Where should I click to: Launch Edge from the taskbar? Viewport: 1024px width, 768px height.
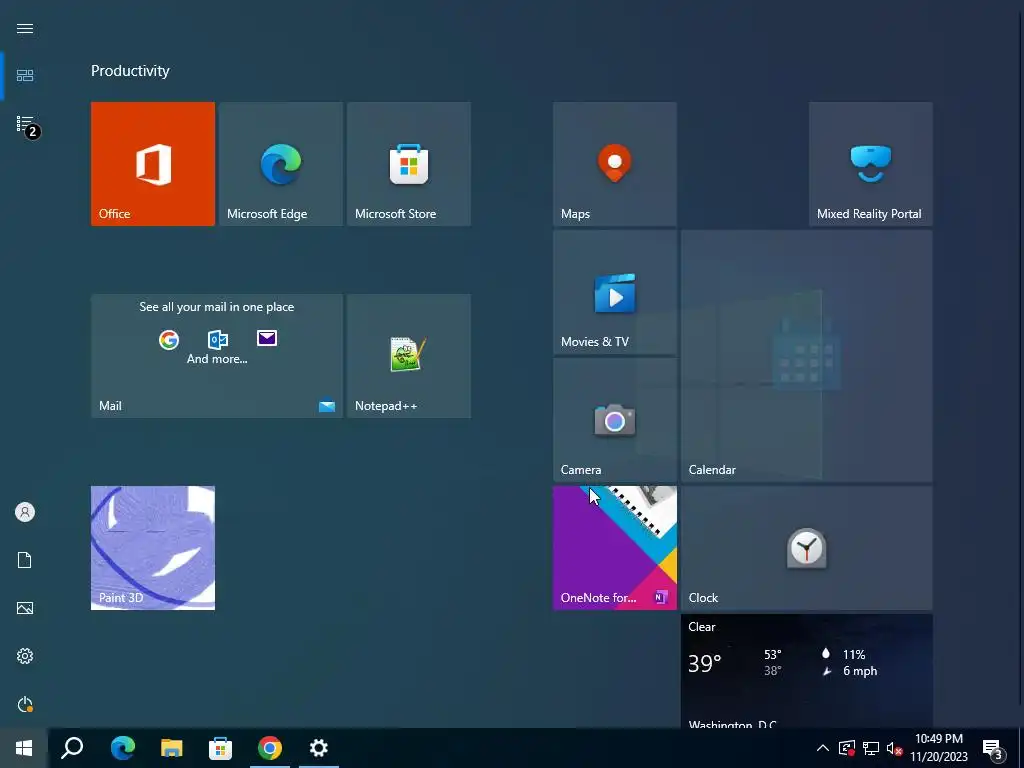[x=123, y=748]
